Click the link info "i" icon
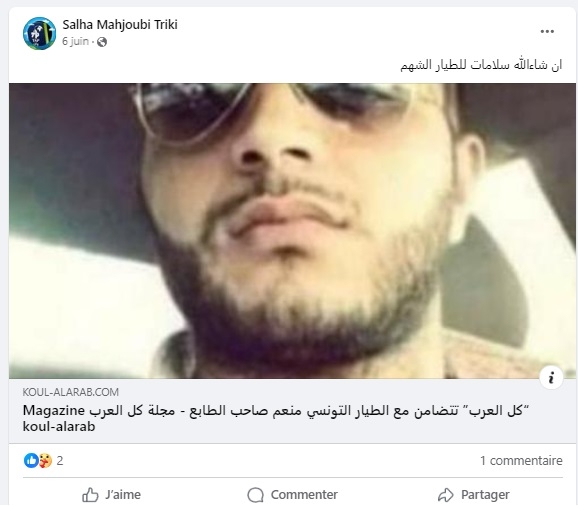Viewport: 578px width, 506px height. (x=551, y=377)
